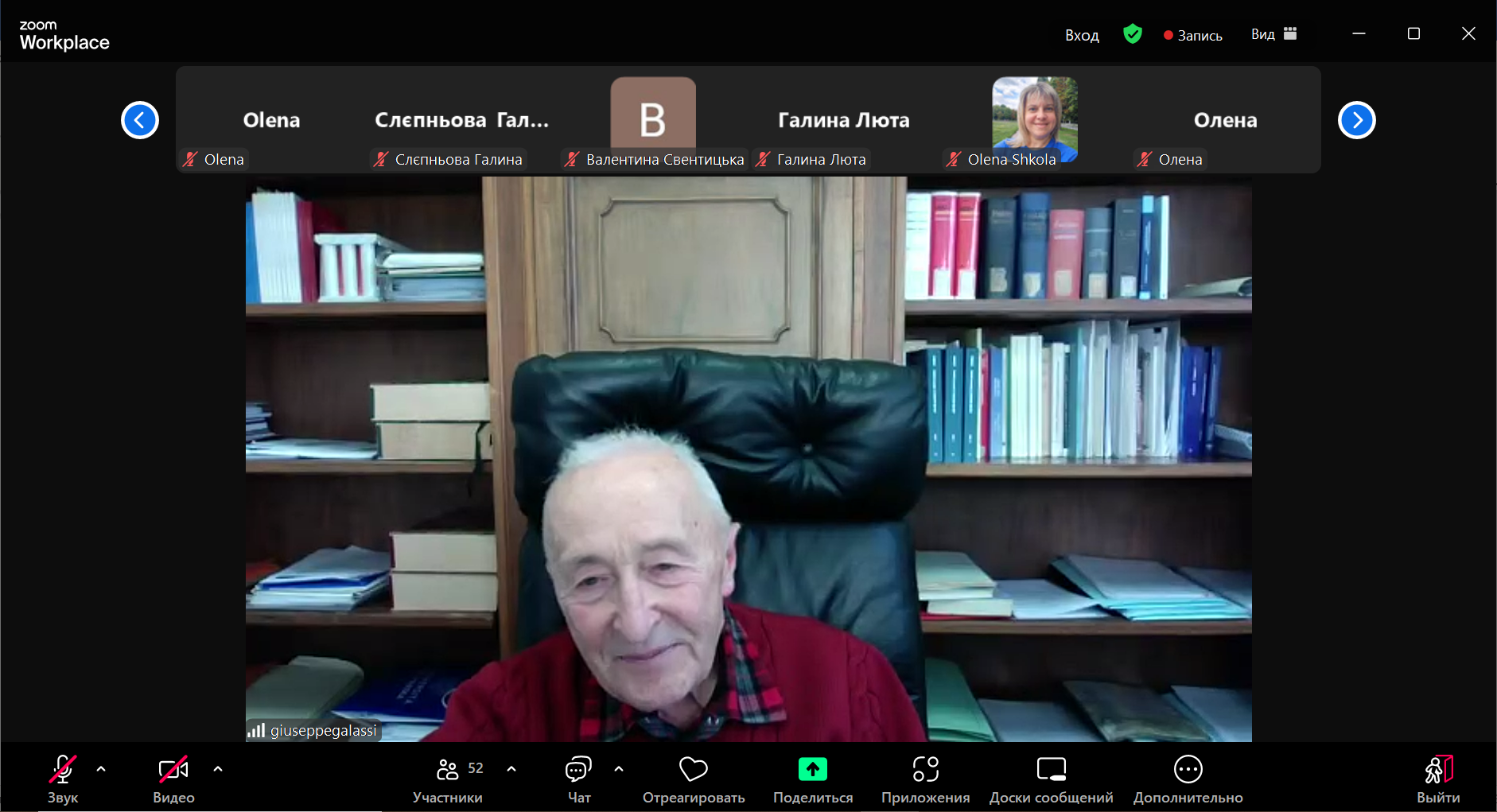
Task: Click the React heart icon
Action: [693, 770]
